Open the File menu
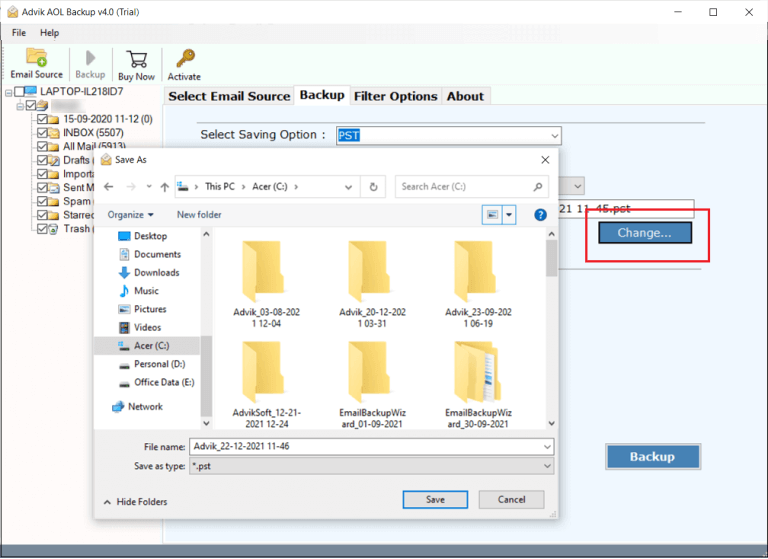 (19, 33)
